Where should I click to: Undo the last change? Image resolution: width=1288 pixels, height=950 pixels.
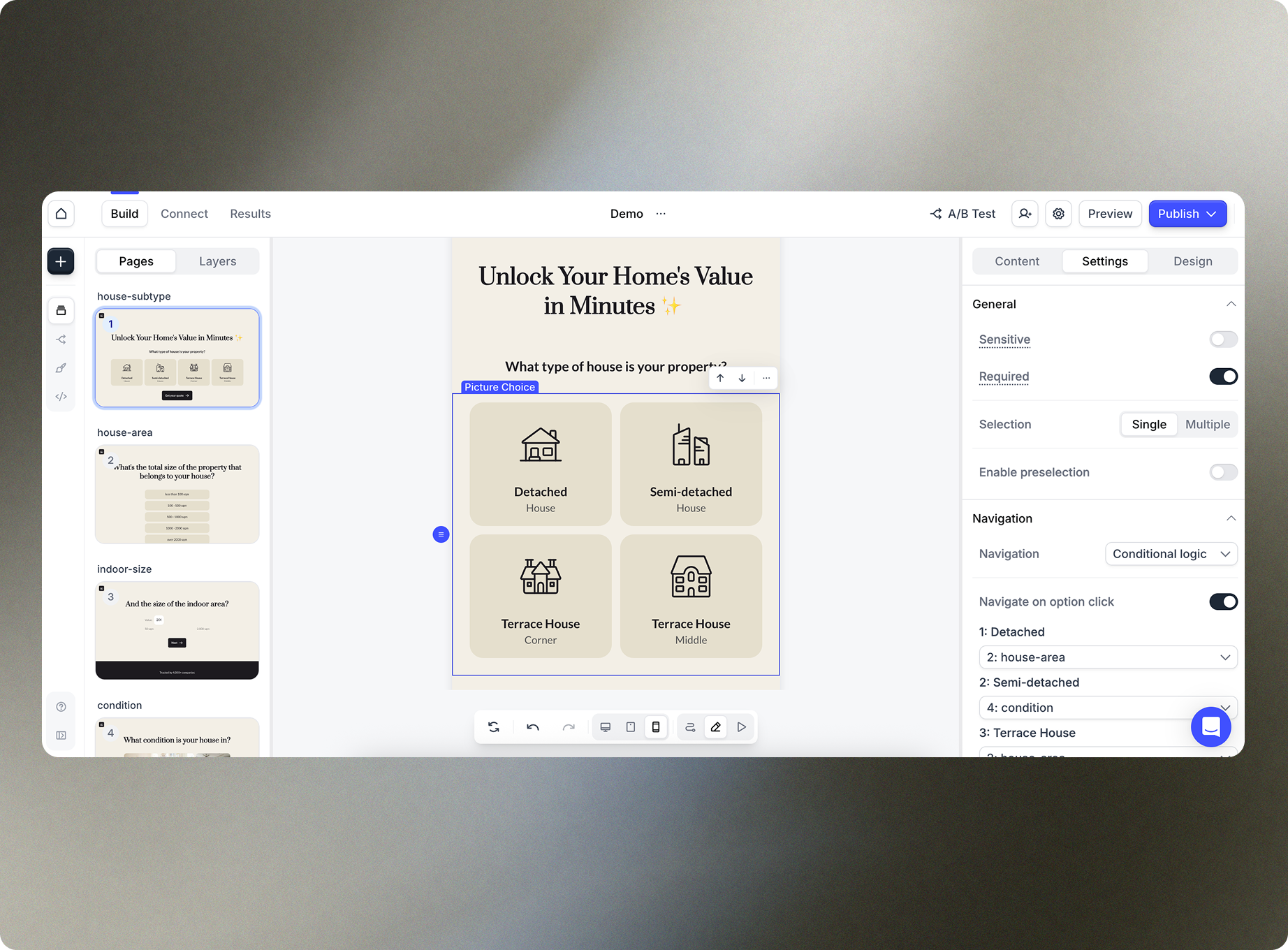coord(533,727)
